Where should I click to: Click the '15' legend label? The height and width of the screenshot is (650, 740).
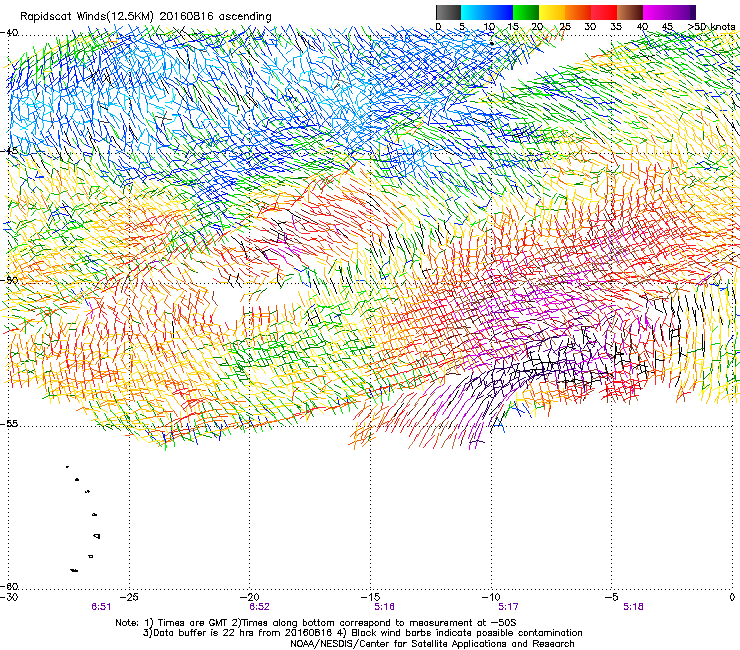click(513, 27)
